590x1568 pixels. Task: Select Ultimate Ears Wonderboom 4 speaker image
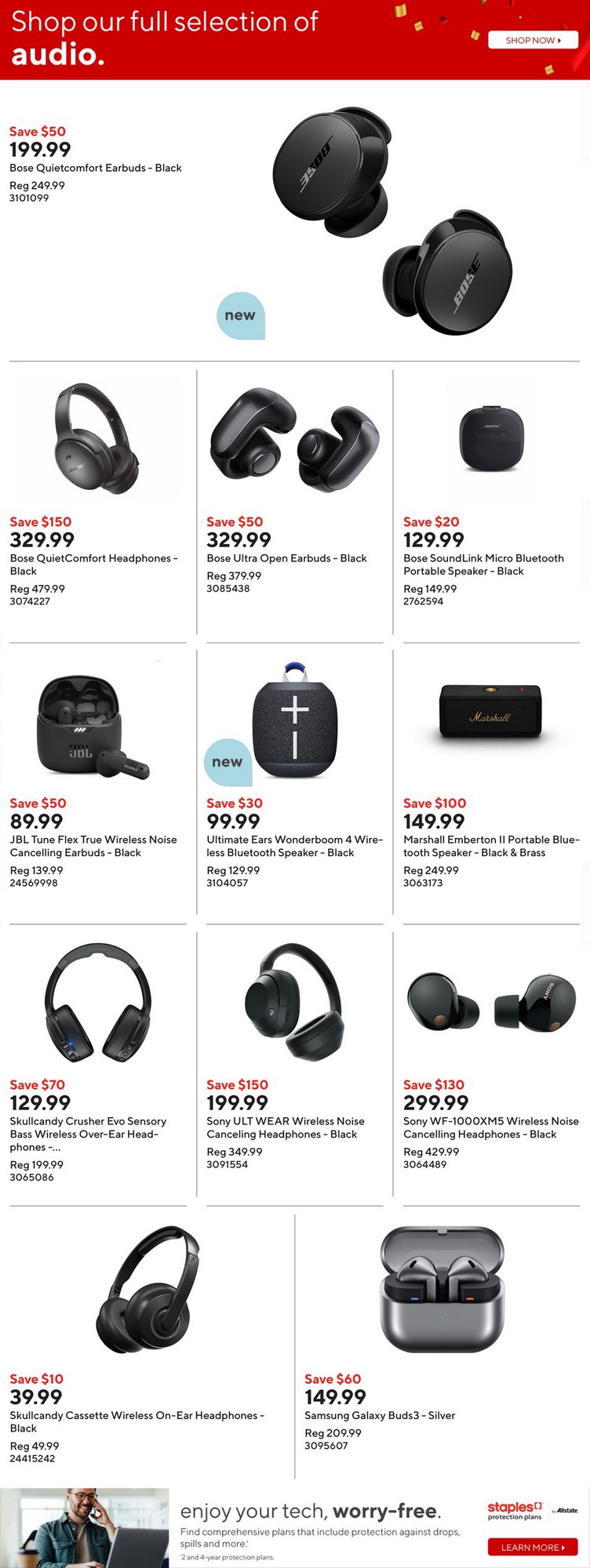coord(295,720)
